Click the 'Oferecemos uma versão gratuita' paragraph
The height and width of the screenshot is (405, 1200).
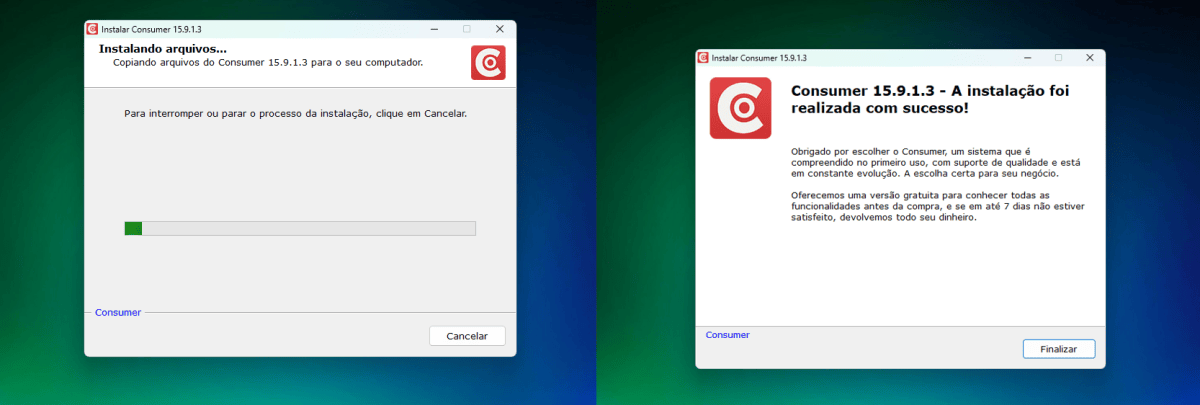937,206
